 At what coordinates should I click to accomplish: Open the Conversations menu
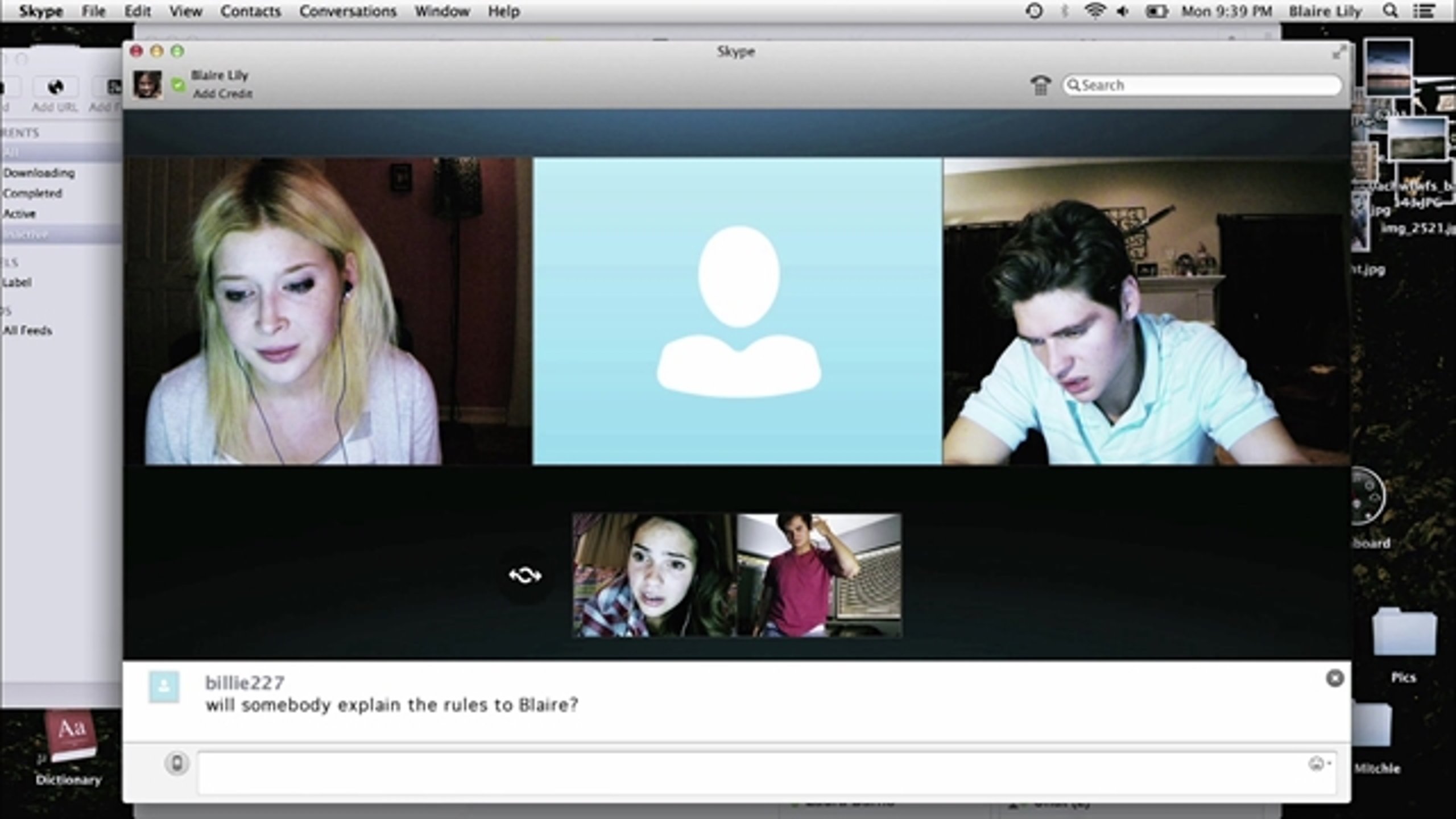click(348, 11)
